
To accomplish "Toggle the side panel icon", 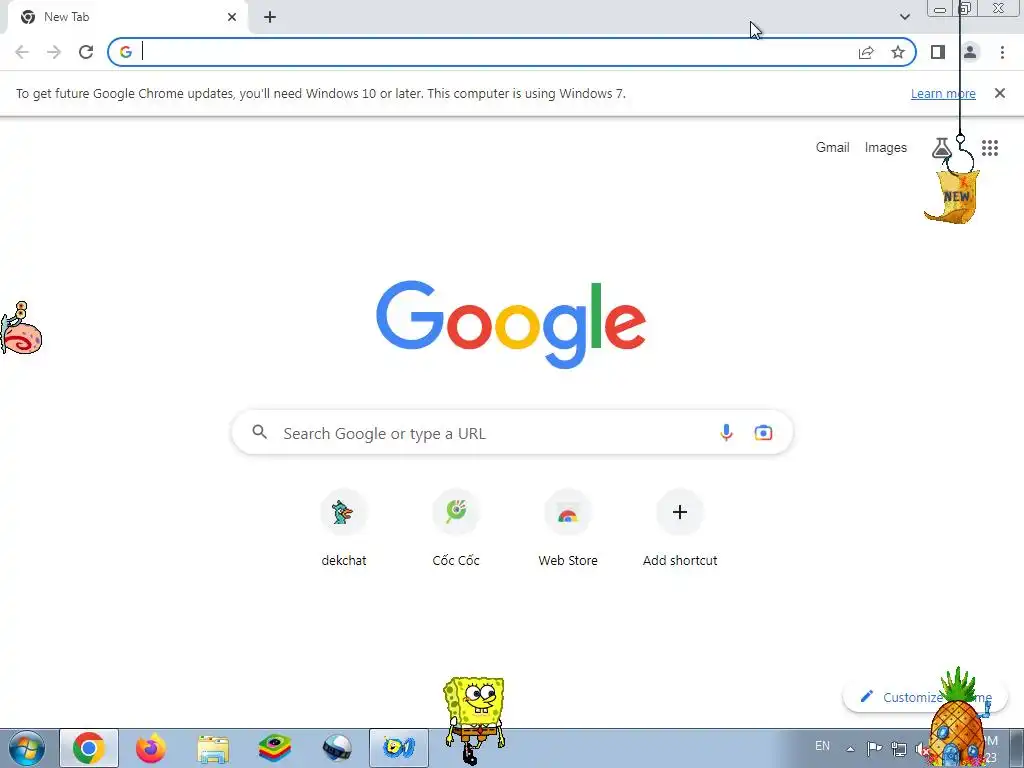I will (x=938, y=52).
